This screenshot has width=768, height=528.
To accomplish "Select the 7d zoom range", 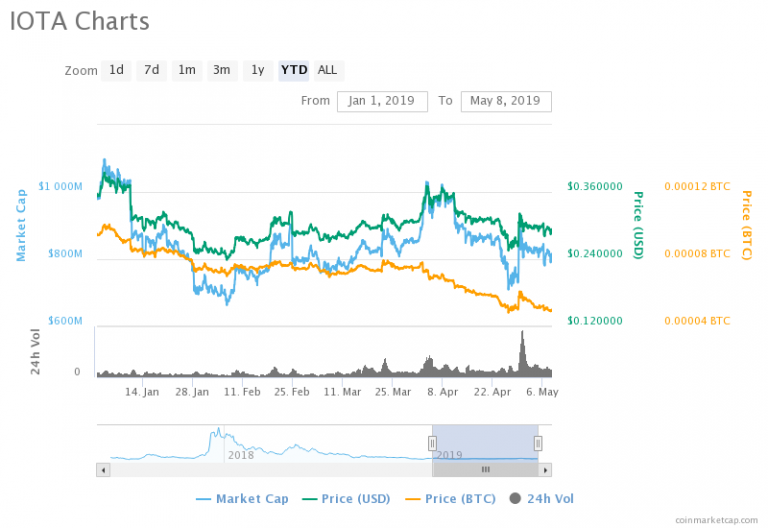I will pos(151,70).
